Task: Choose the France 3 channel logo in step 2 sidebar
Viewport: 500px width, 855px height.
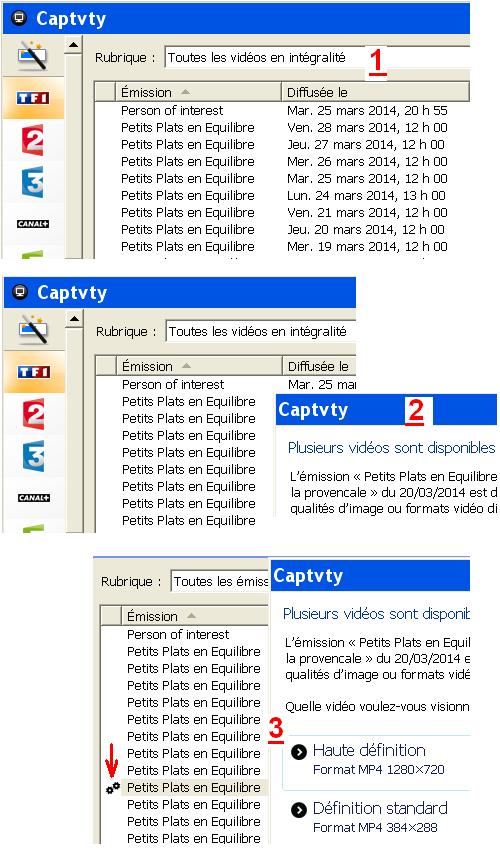Action: (x=34, y=456)
